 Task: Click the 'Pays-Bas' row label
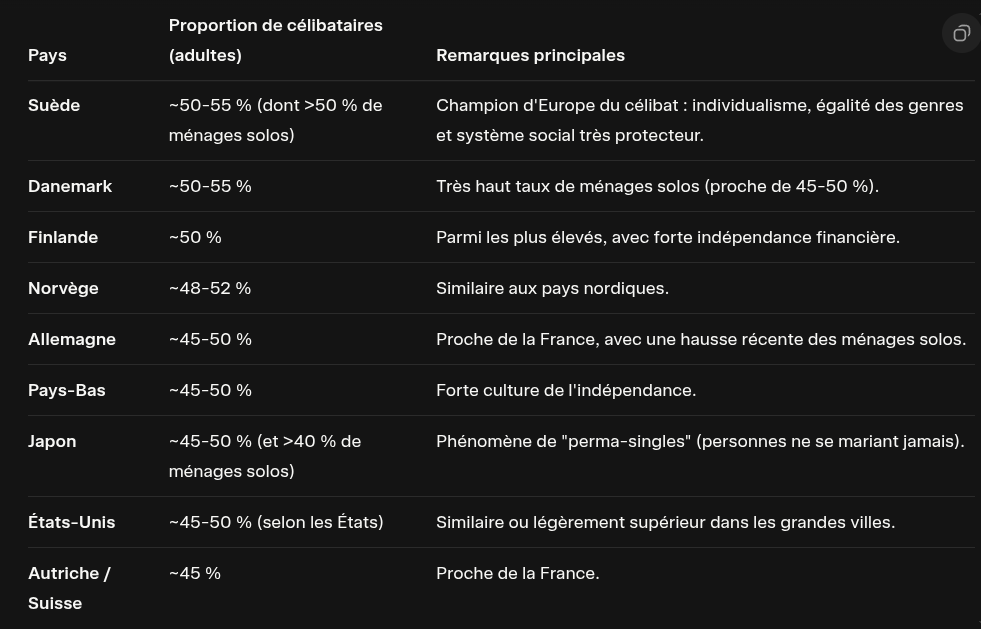click(67, 390)
